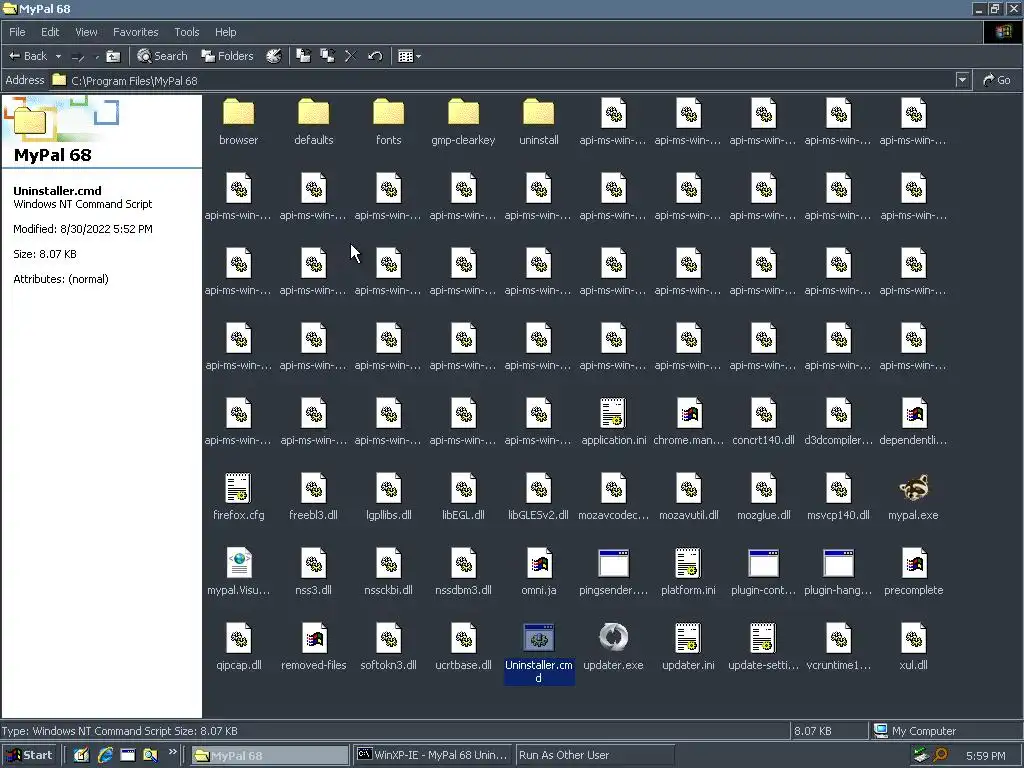The image size is (1024, 768).
Task: Open the Favorites menu
Action: click(136, 32)
